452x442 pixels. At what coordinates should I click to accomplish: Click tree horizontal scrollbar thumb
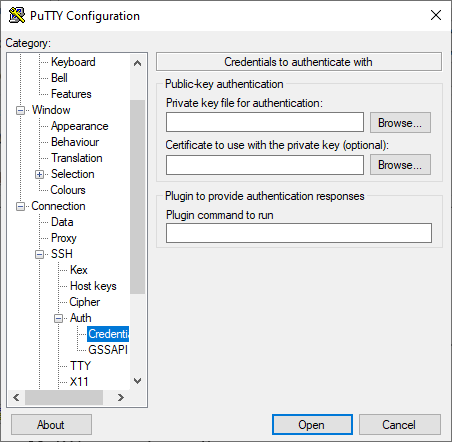64,397
